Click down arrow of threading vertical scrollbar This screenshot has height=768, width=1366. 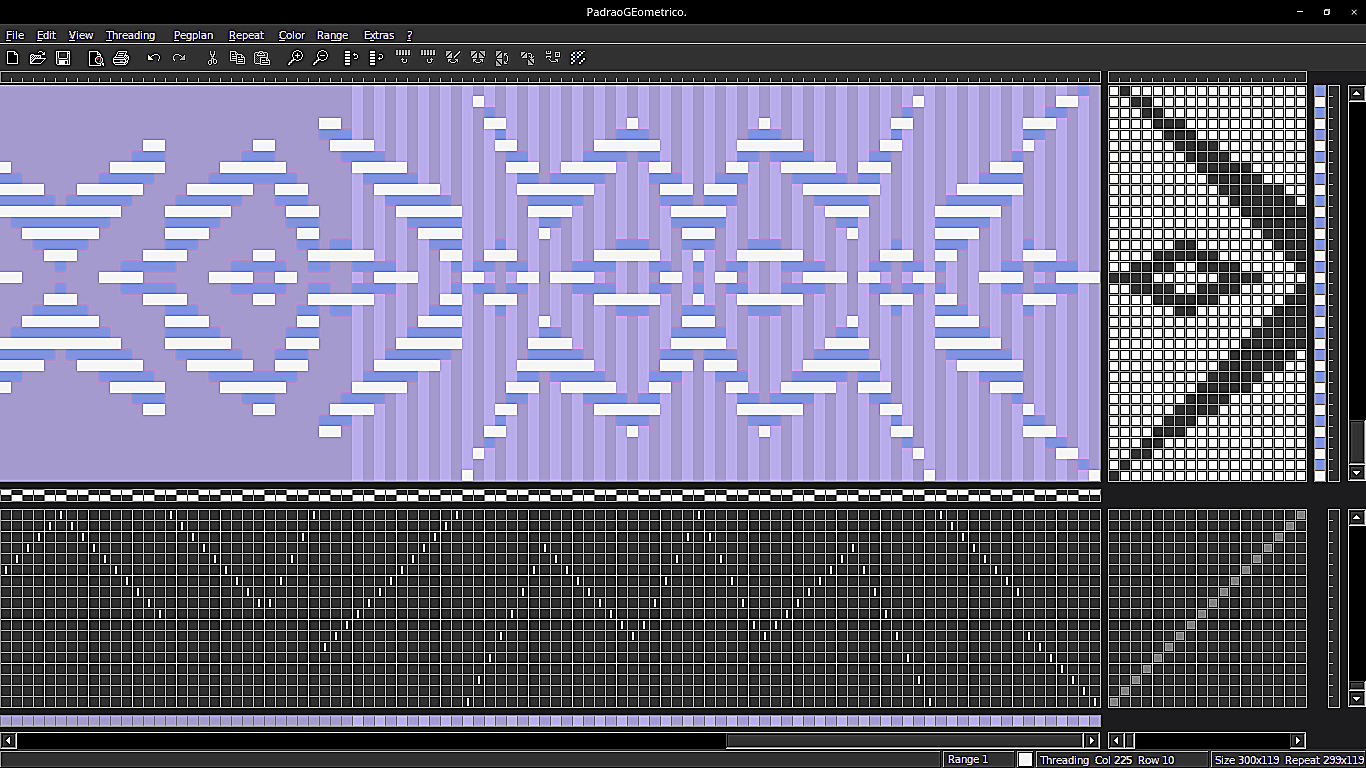(x=1357, y=698)
